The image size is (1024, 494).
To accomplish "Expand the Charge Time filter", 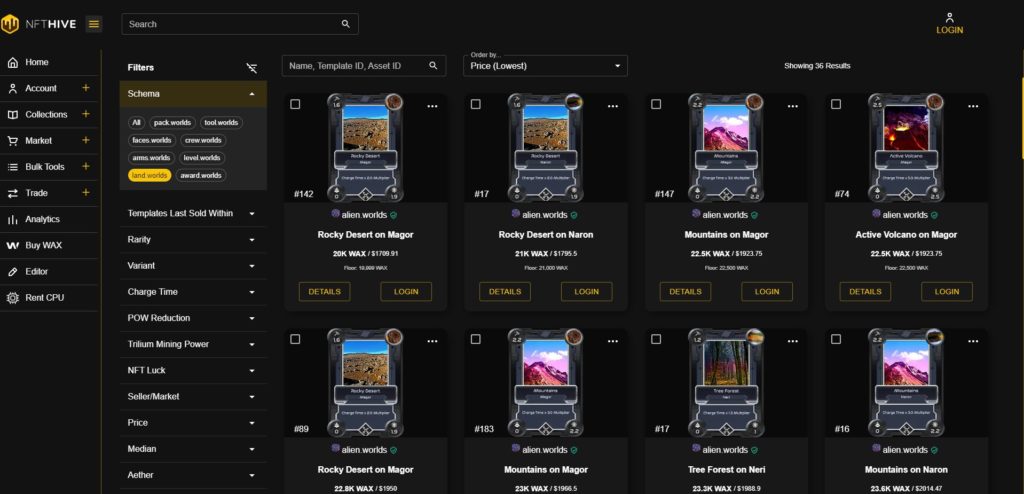I will (x=193, y=292).
